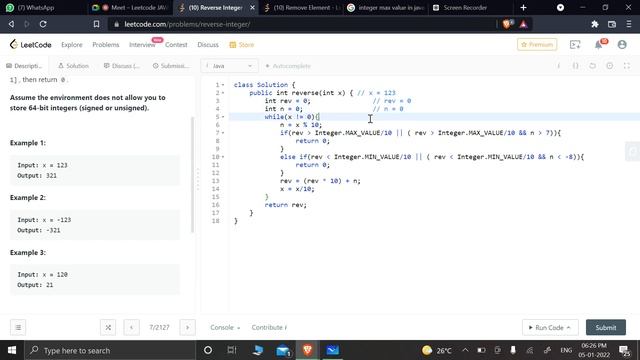Open Brave Shields lion icon

pos(507,24)
